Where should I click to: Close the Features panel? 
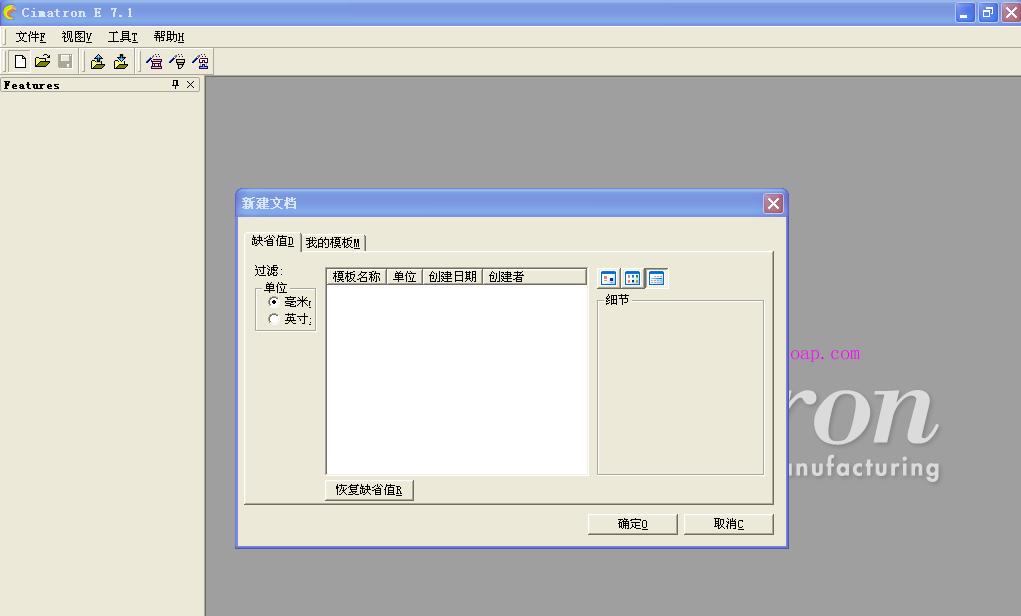coord(190,85)
